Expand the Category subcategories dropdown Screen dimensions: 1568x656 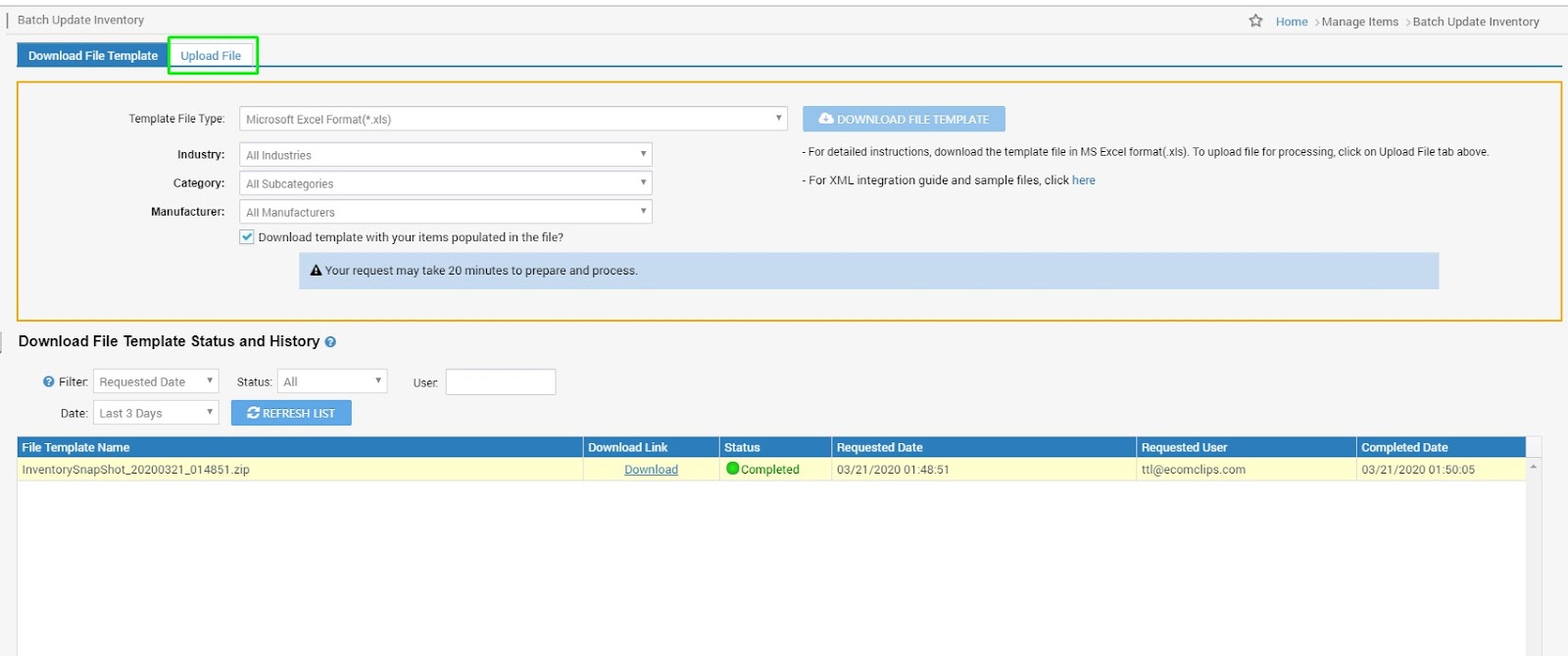(446, 183)
